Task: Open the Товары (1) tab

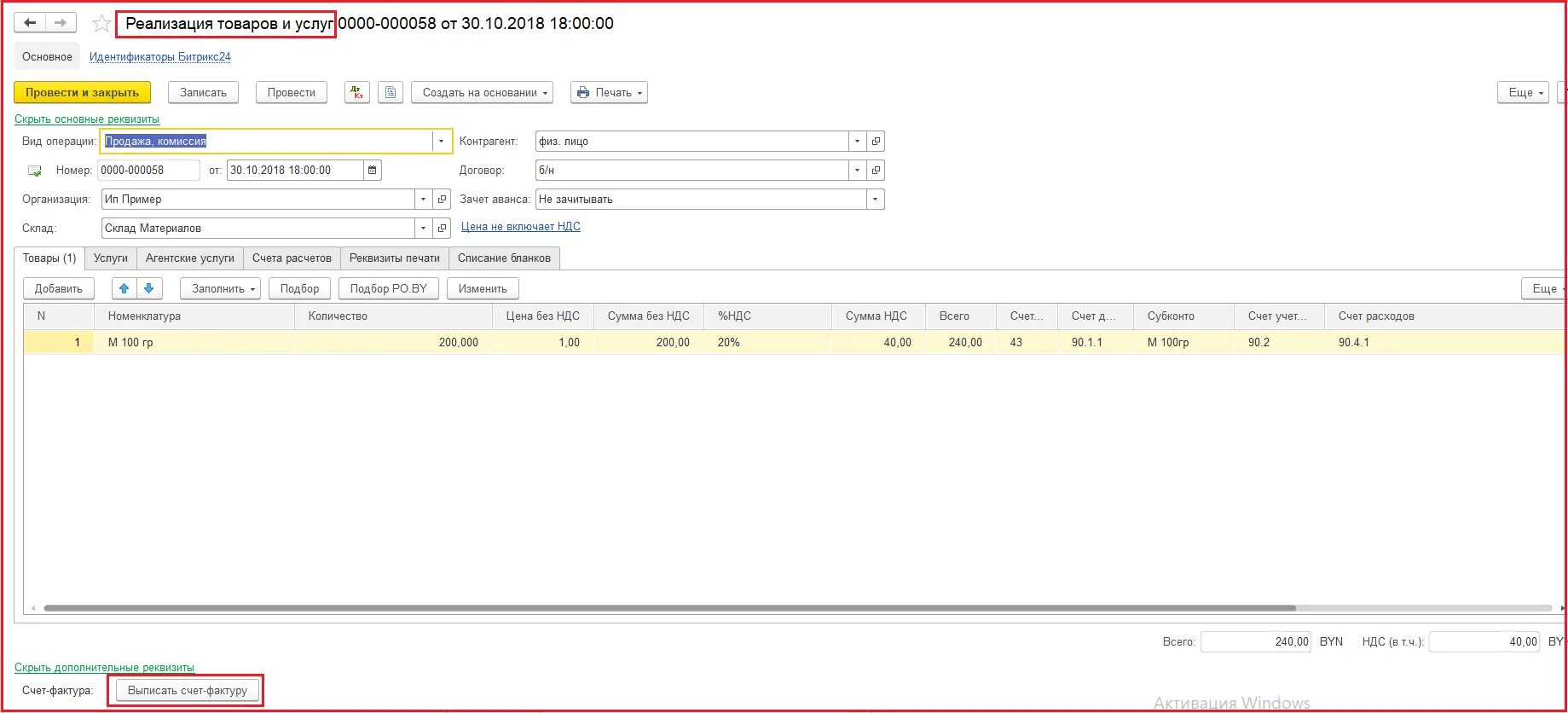Action: click(49, 258)
